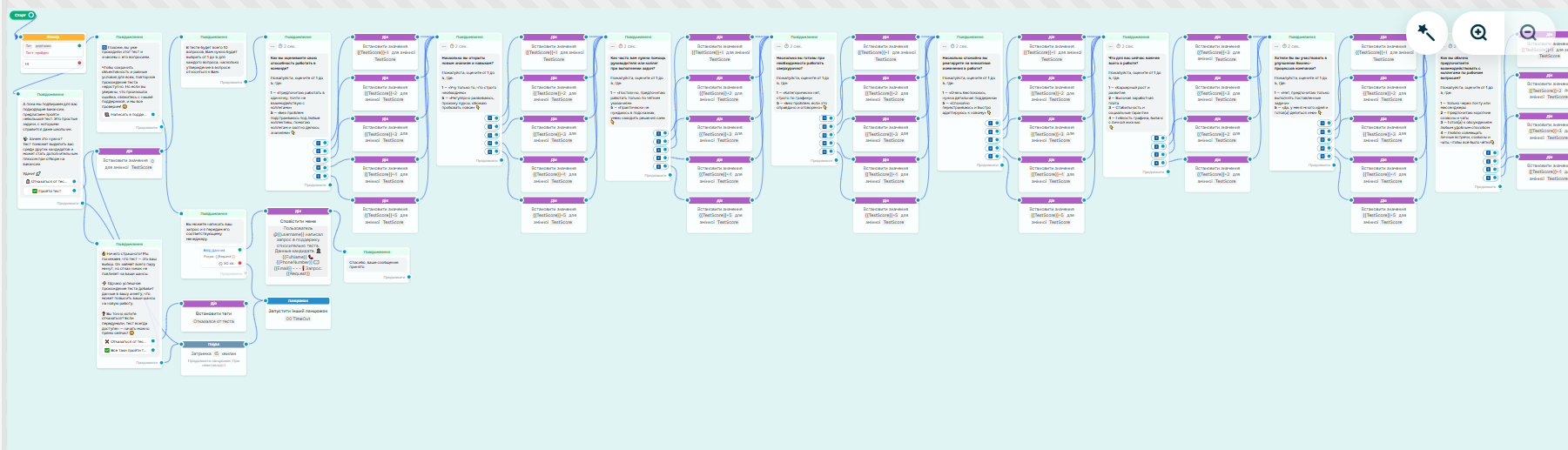Click the '2 сек.' delay in first question block
Screen dimensions: 1568x450
289,46
